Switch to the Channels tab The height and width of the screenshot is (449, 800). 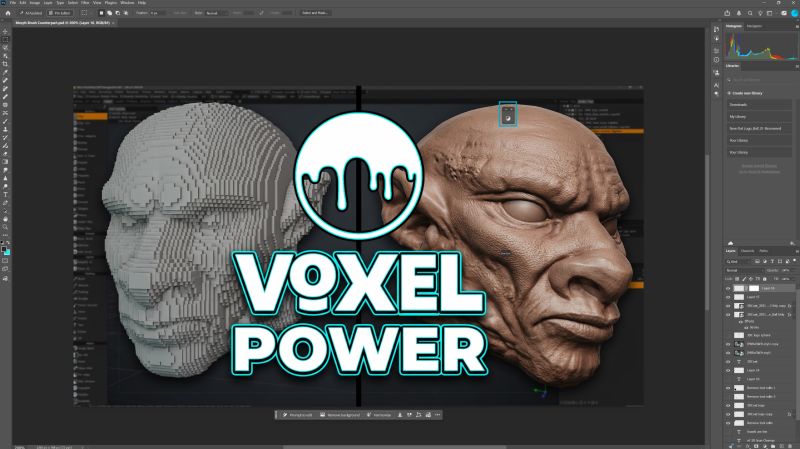tap(747, 251)
